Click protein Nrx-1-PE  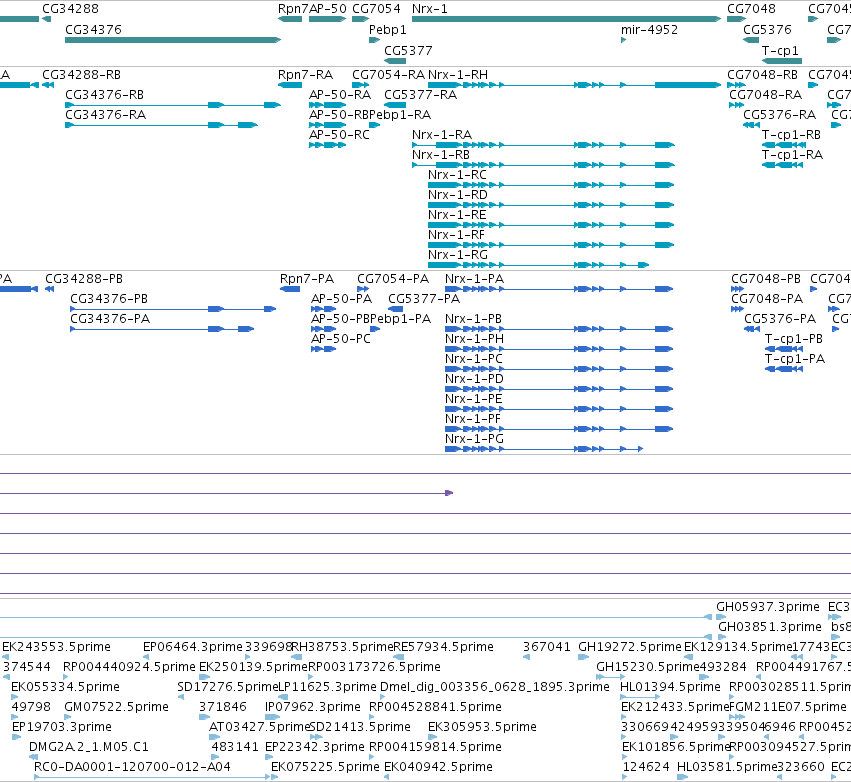[x=474, y=399]
